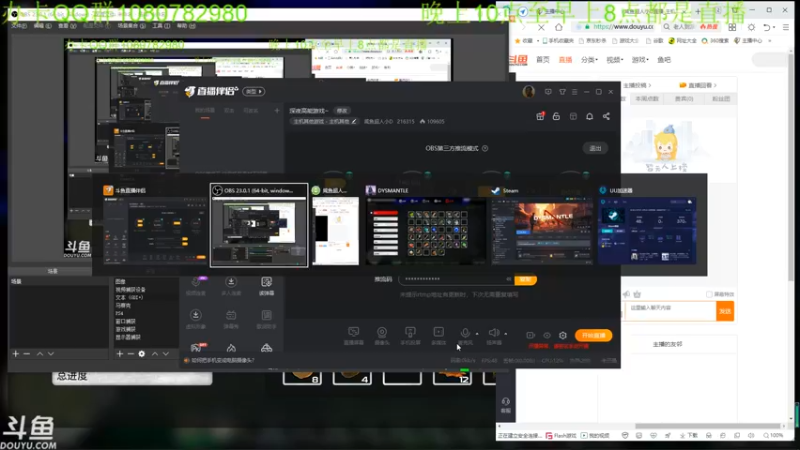Open 直播 on the Douyu site nav
Image resolution: width=800 pixels, height=450 pixels.
[565, 60]
